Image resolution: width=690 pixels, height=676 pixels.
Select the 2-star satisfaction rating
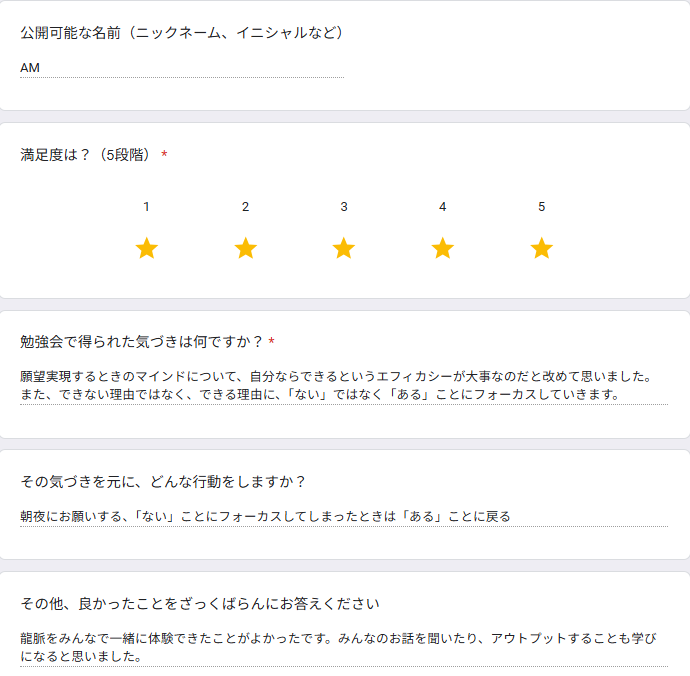[246, 248]
